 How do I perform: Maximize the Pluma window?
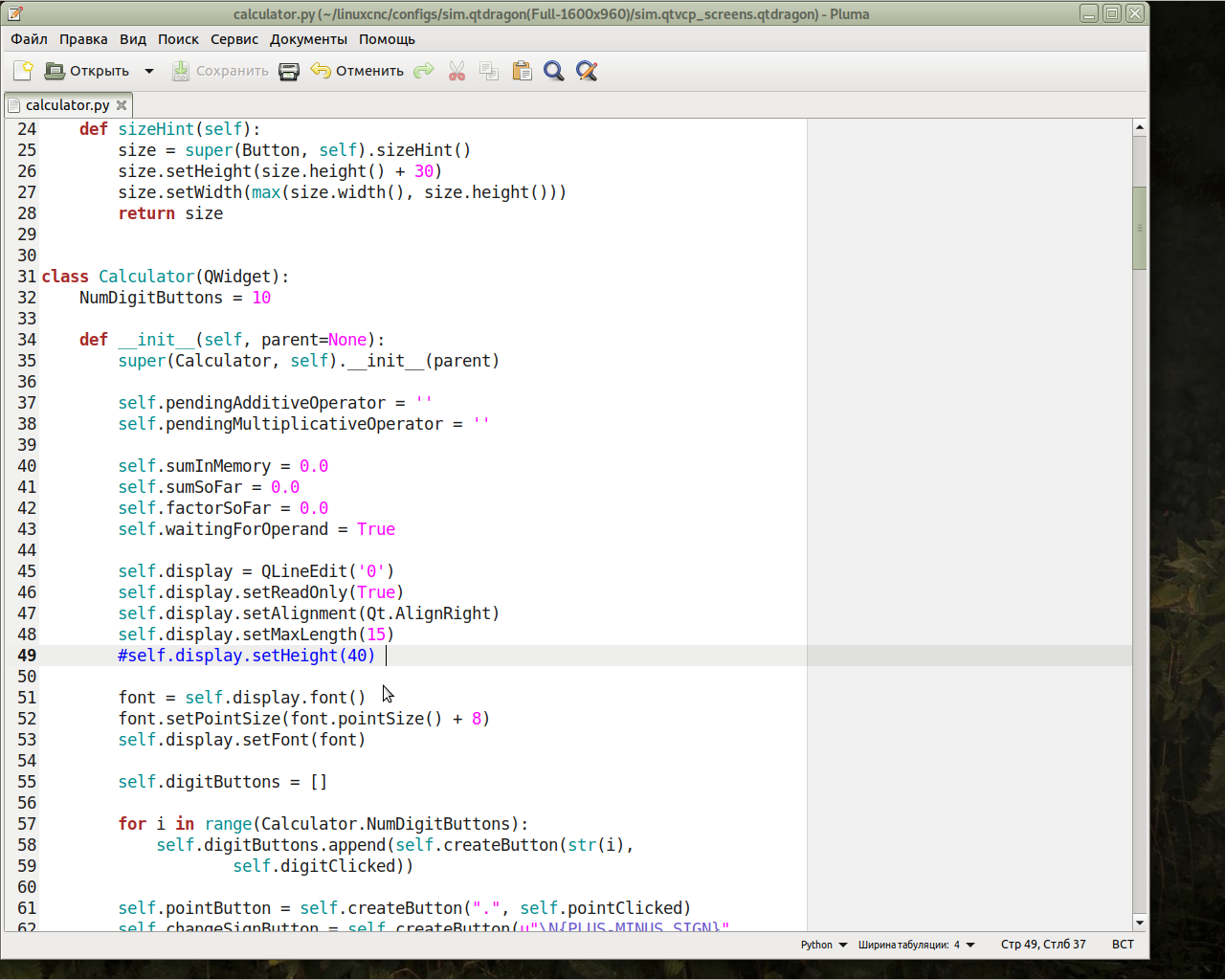(x=1112, y=13)
